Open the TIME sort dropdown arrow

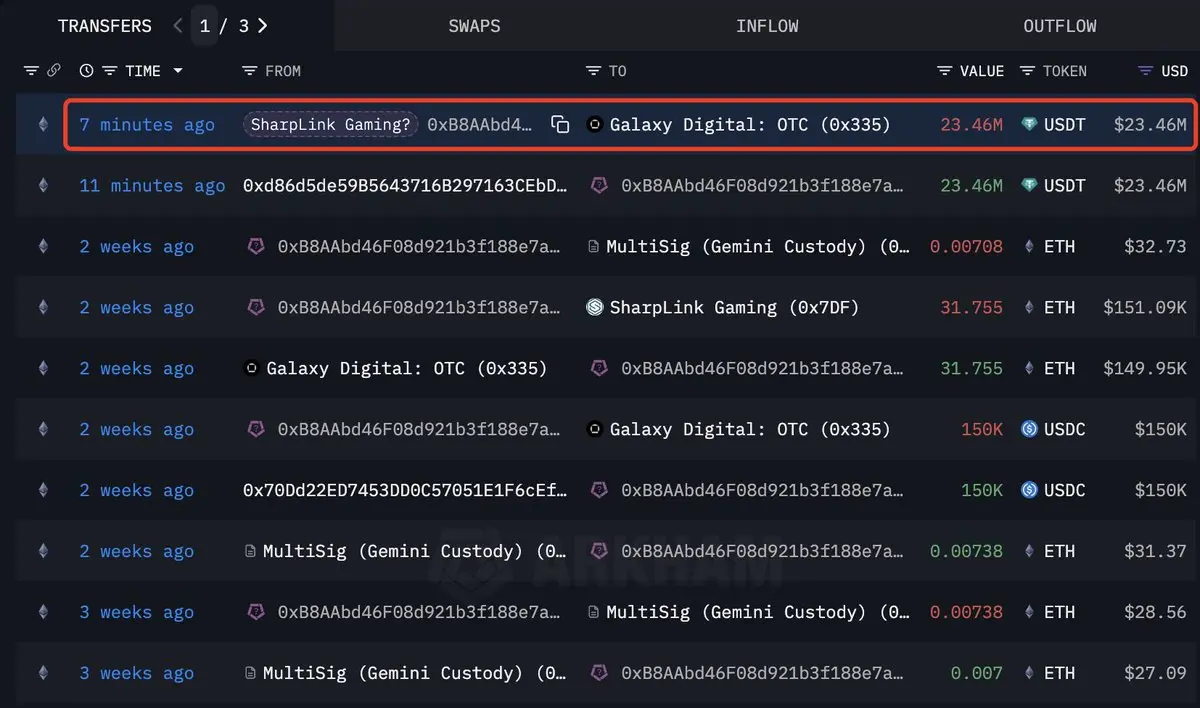point(178,71)
